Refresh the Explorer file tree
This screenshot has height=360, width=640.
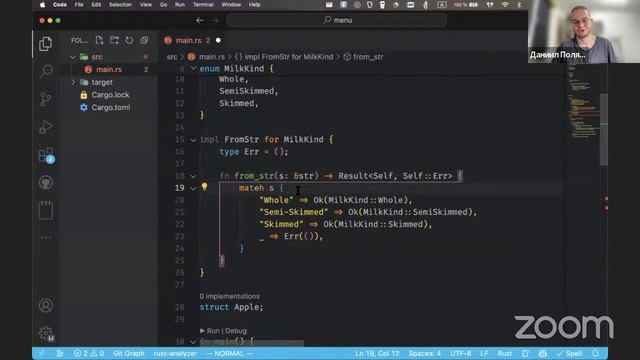coord(129,40)
